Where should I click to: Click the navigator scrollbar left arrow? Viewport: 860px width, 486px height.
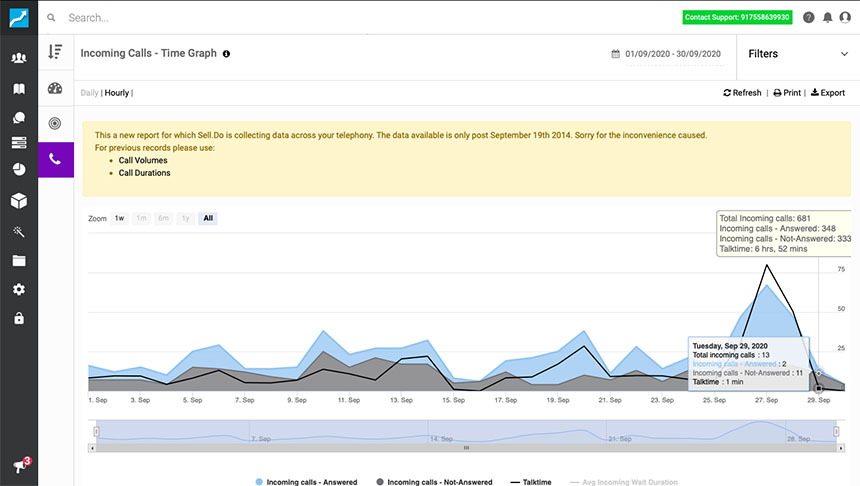click(92, 448)
